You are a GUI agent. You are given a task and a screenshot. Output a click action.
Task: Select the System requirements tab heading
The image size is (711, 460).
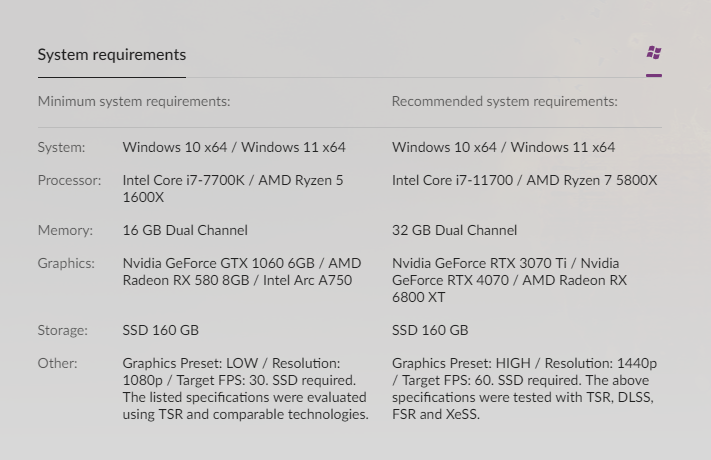(112, 55)
